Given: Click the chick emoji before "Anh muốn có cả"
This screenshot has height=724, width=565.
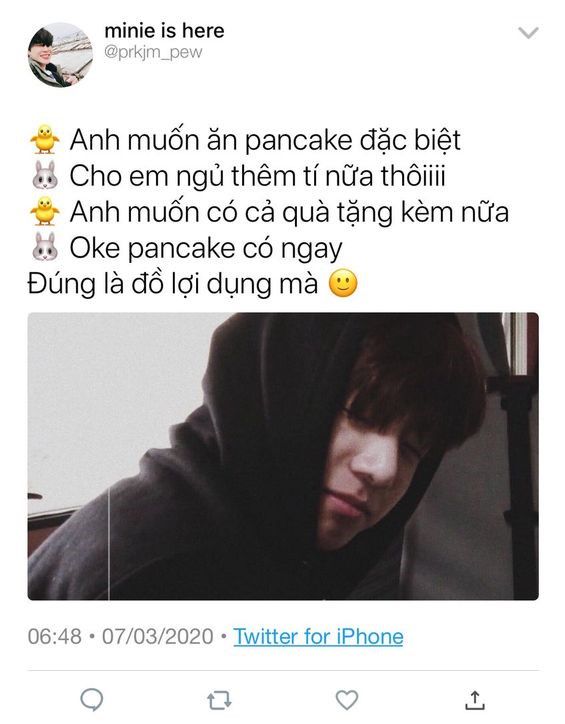Looking at the screenshot, I should coord(45,211).
